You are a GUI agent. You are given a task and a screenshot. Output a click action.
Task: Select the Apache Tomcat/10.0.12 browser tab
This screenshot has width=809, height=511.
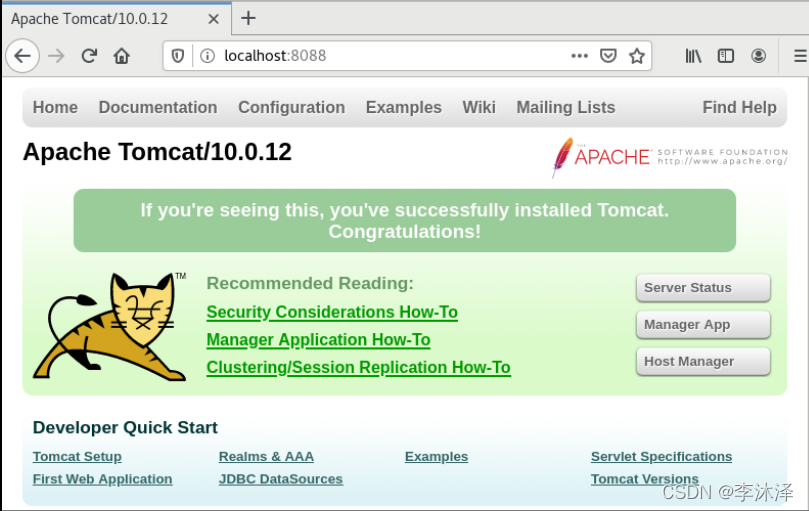[117, 19]
